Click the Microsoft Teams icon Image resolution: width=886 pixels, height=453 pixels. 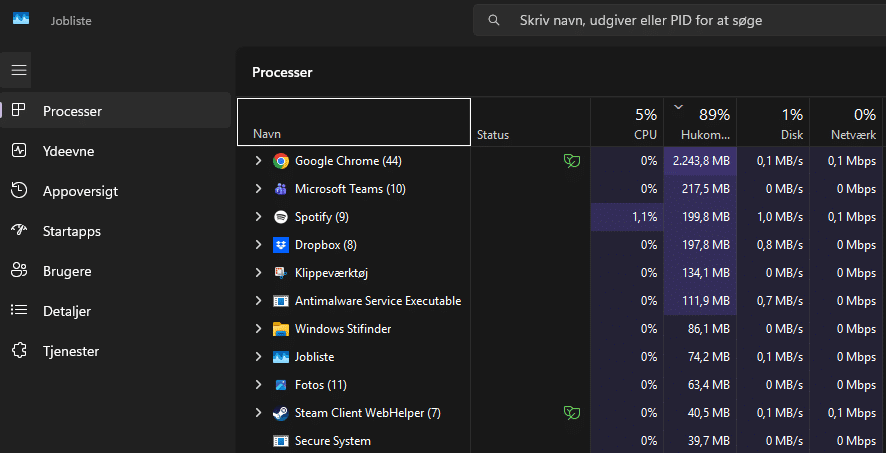coord(281,189)
